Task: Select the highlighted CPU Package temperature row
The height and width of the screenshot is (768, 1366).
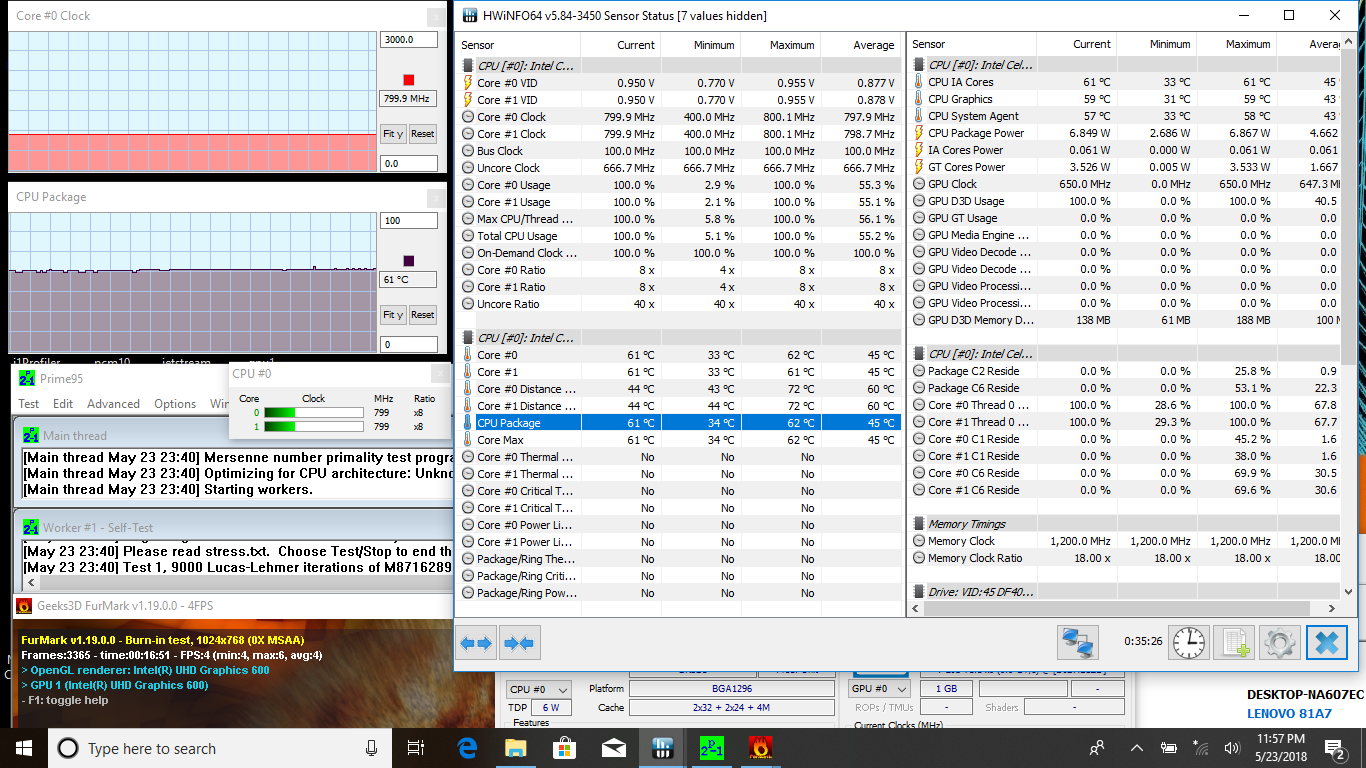Action: coord(680,423)
